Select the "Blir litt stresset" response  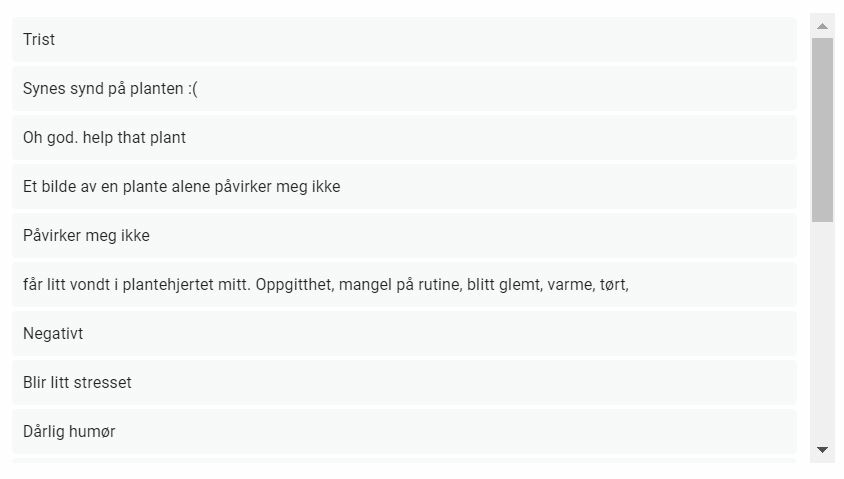tap(404, 383)
